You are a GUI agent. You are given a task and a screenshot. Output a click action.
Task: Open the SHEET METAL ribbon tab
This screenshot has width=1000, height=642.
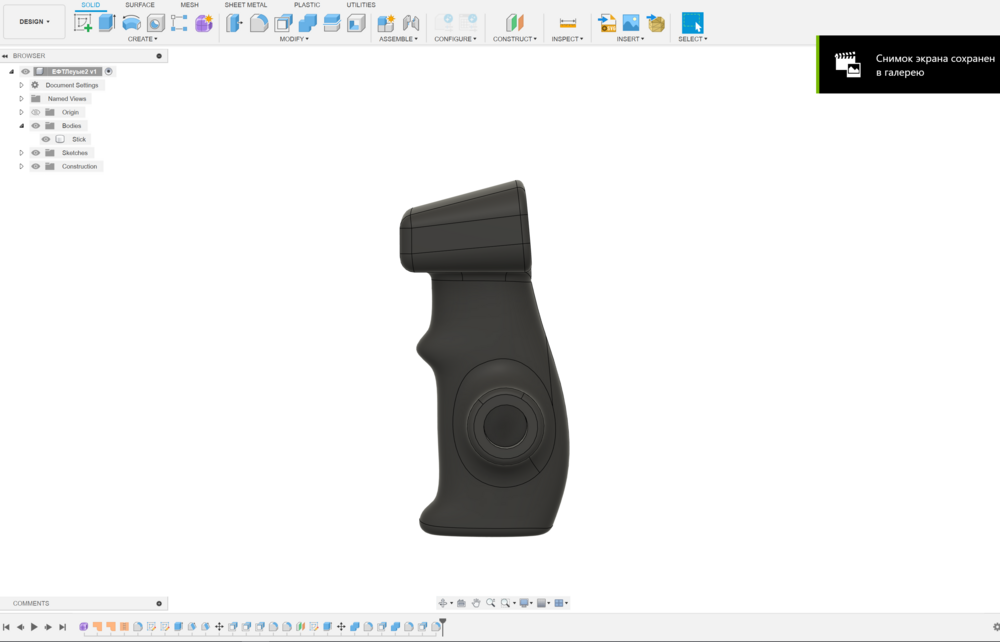pyautogui.click(x=247, y=4)
